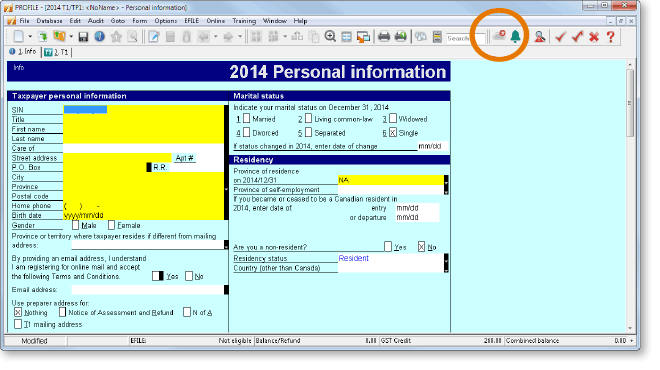This screenshot has height=370, width=660.
Task: Check Yes for non-resident
Action: 388,247
